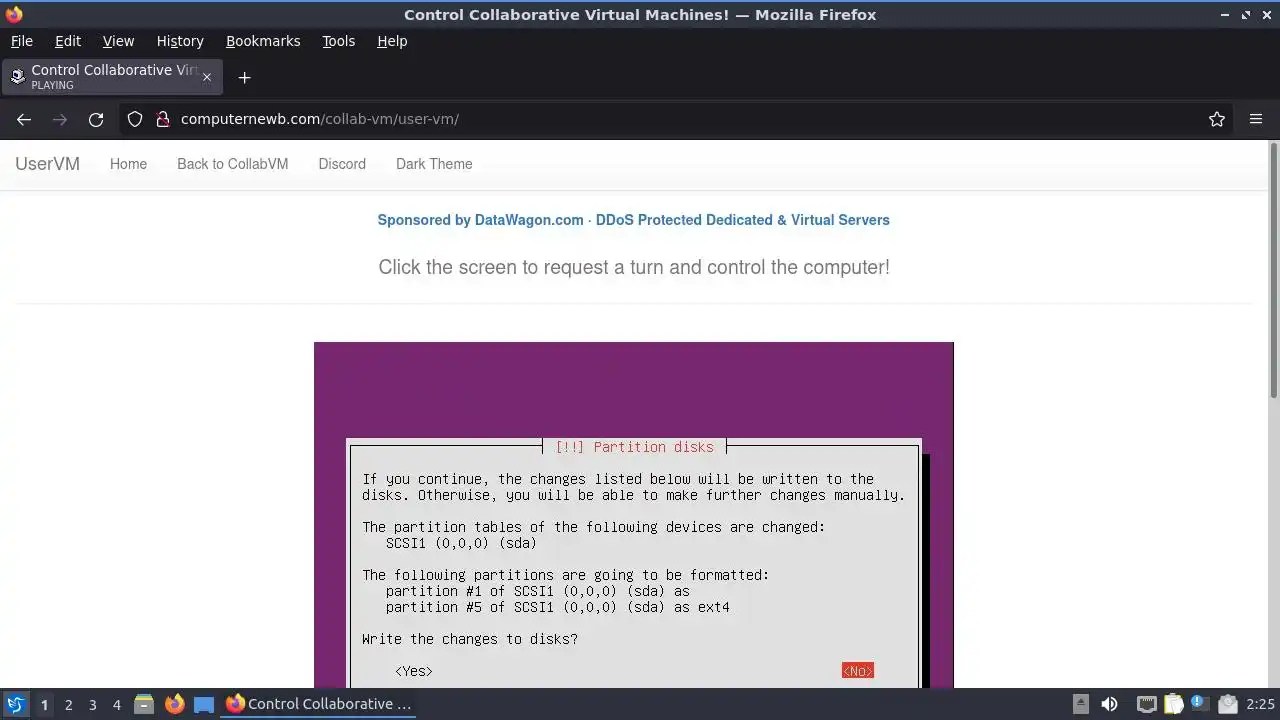
Task: Open a new tab with plus button
Action: 244,77
